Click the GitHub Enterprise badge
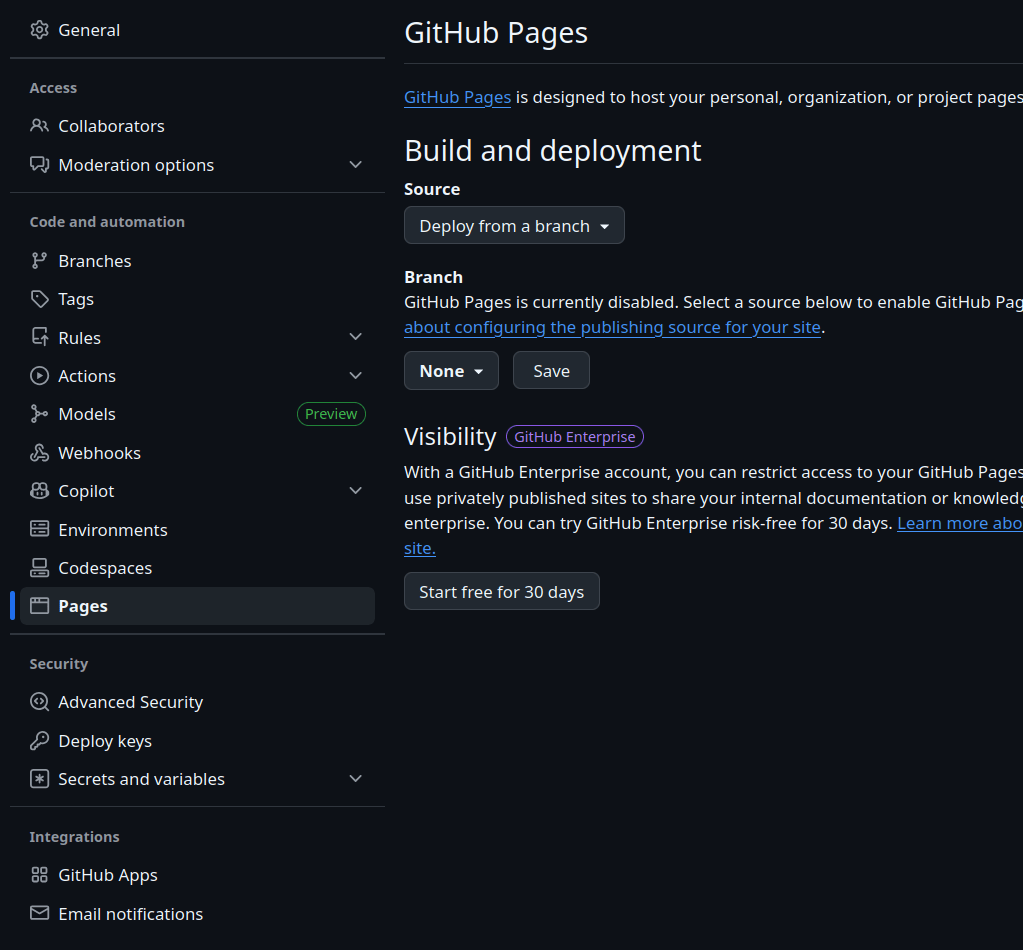This screenshot has width=1023, height=950. click(575, 437)
